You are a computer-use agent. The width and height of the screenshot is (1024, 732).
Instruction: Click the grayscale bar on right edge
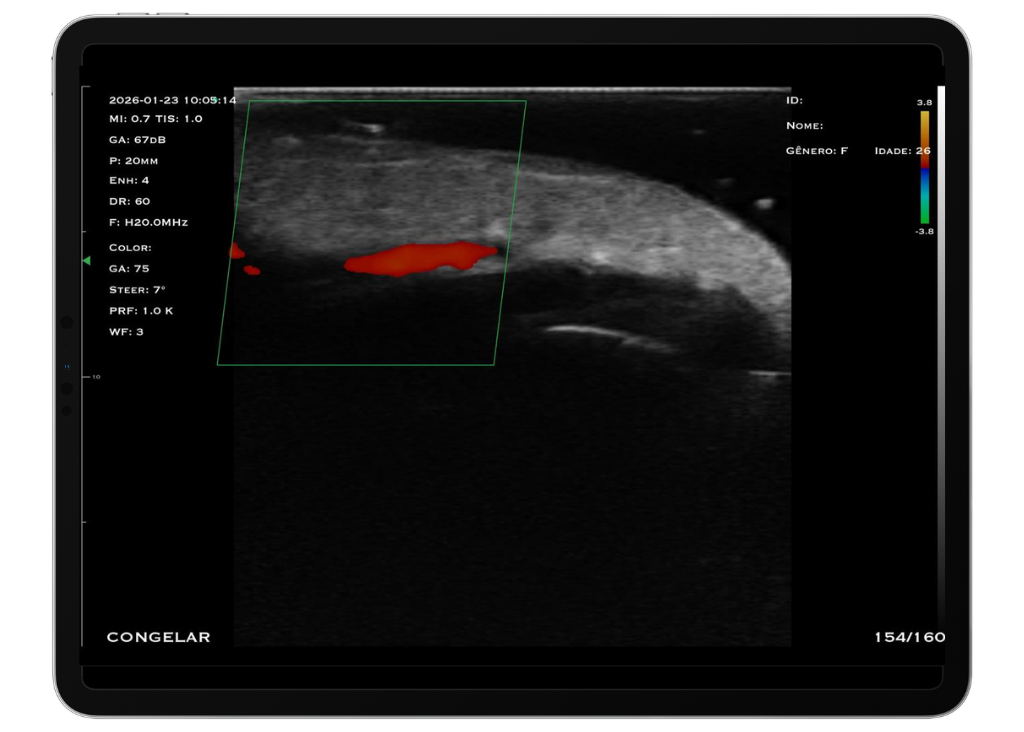tap(941, 350)
